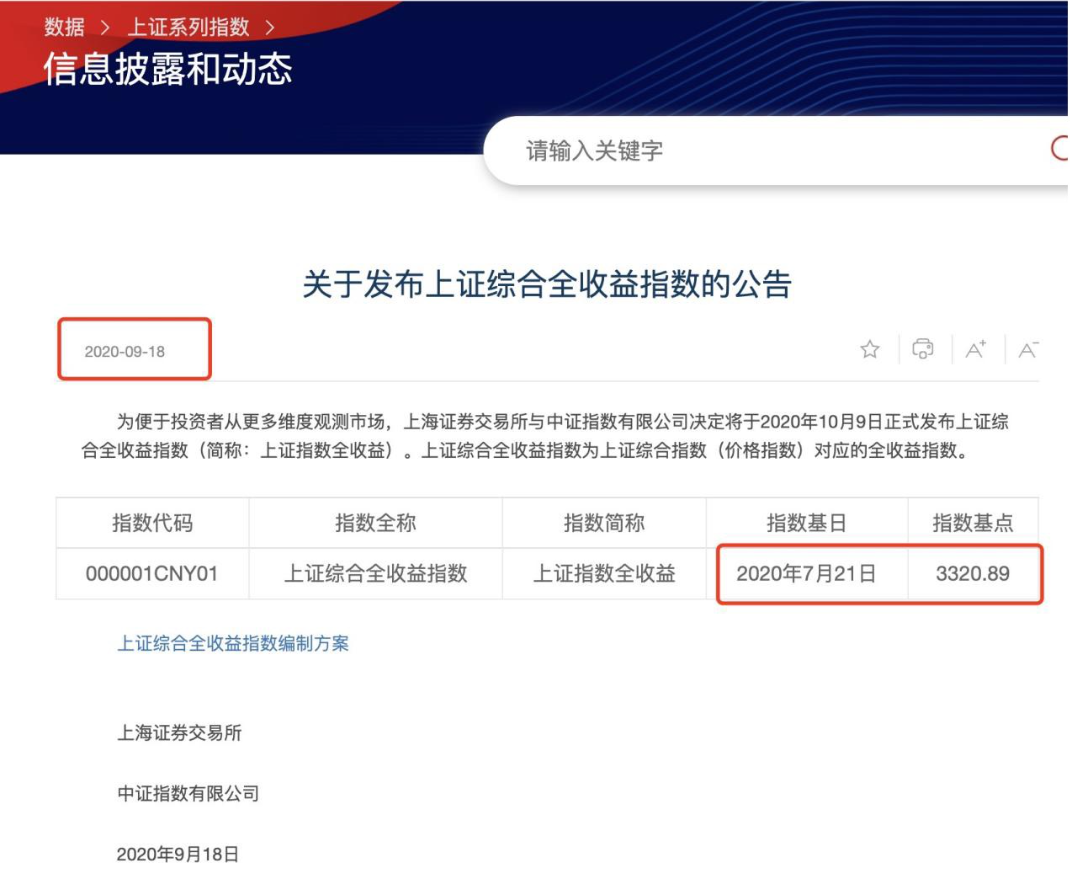This screenshot has width=1070, height=876.
Task: Click the star favorite icon
Action: click(x=869, y=349)
